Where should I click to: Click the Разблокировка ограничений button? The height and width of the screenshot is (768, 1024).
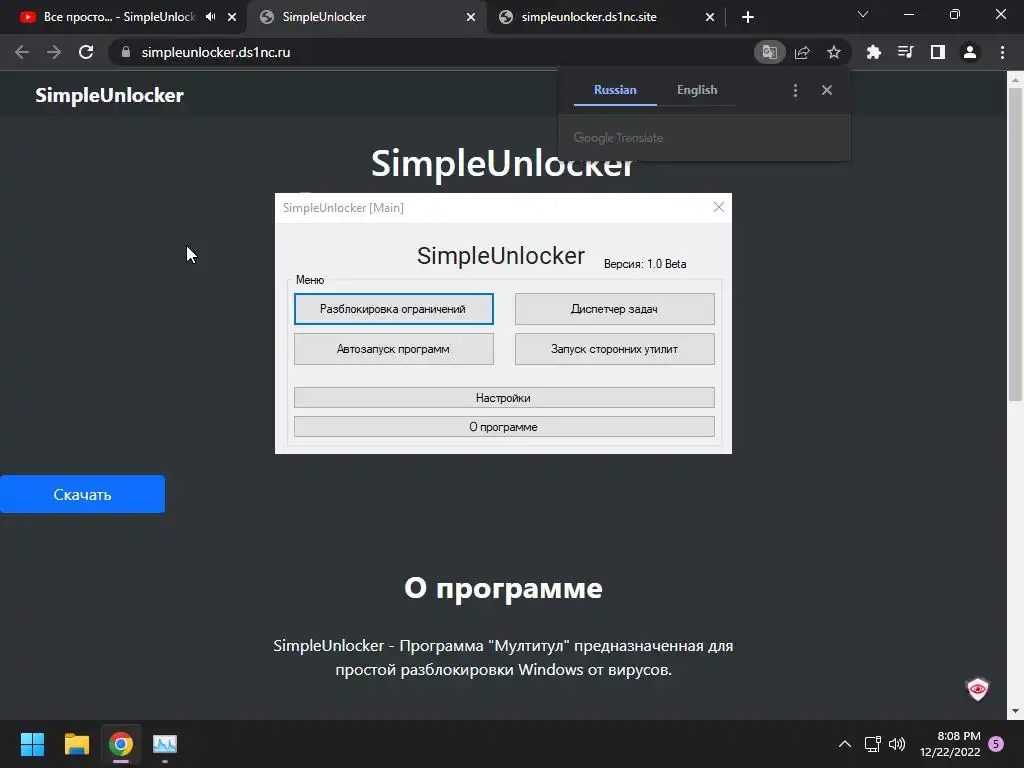pyautogui.click(x=393, y=309)
